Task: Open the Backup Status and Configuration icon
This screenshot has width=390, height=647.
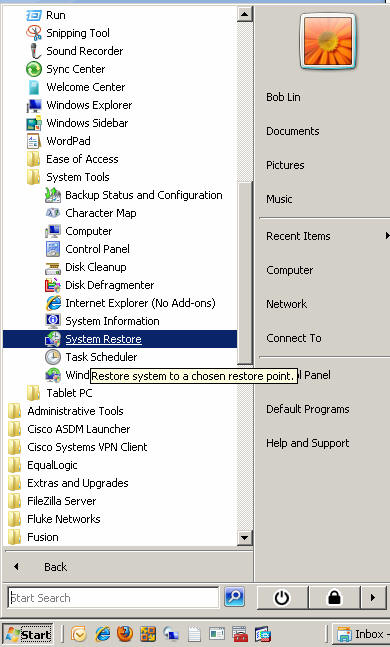Action: coord(53,195)
